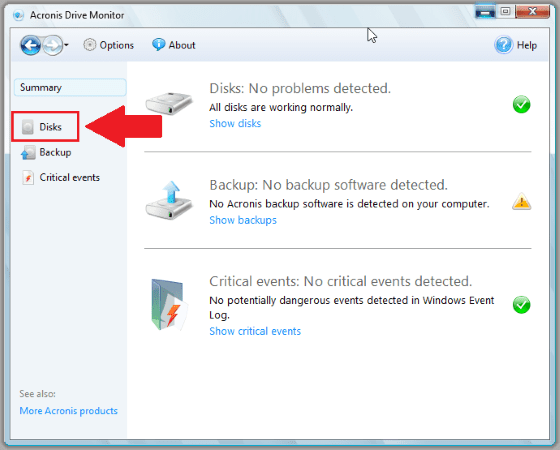The width and height of the screenshot is (560, 450).
Task: Open the About info dialog
Action: 174,45
